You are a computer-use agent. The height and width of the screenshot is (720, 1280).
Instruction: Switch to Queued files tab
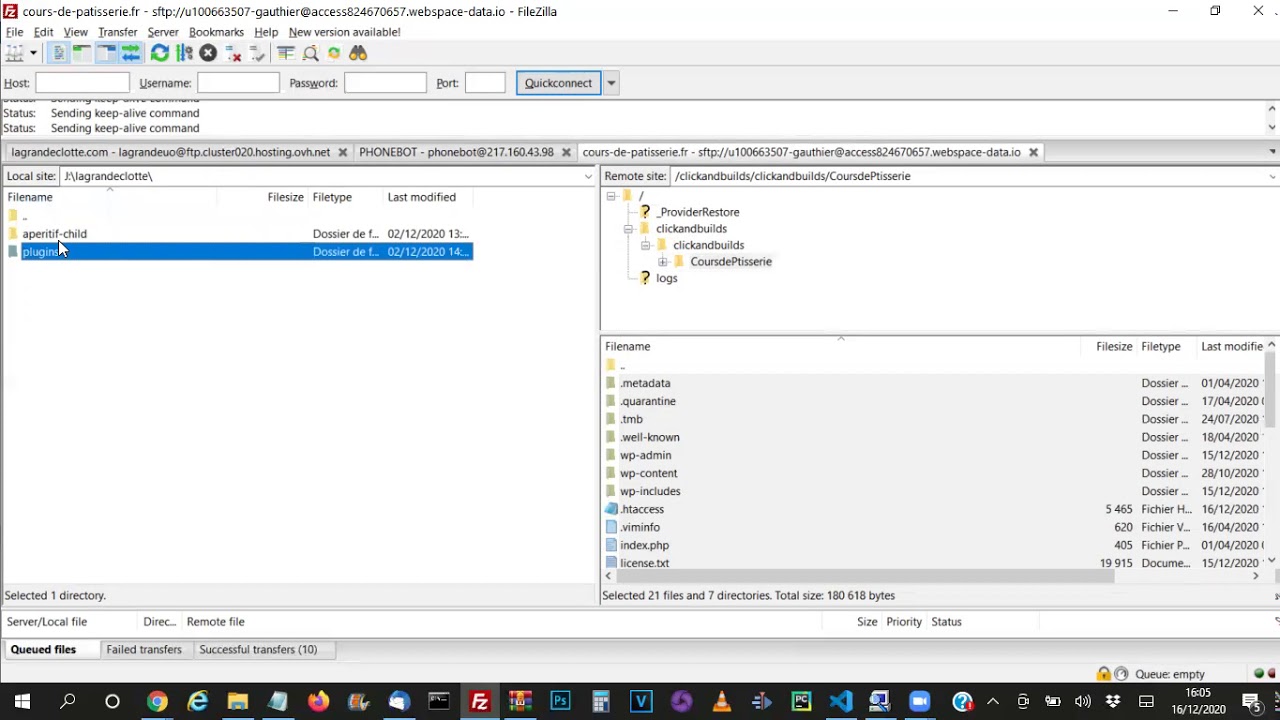(43, 649)
